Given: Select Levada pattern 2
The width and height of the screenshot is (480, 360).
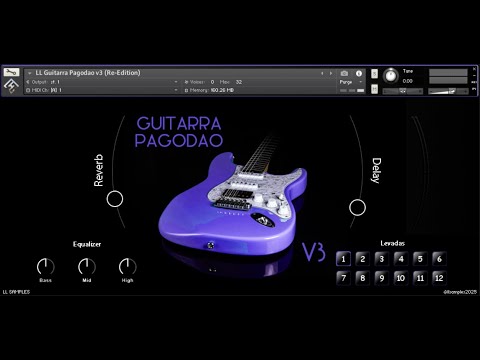Looking at the screenshot, I should click(363, 259).
